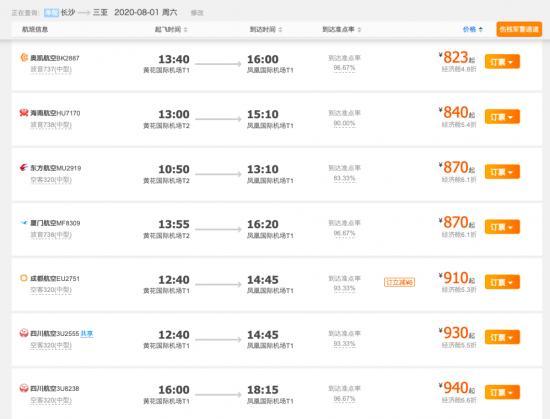This screenshot has height=419, width=550.
Task: Book the ¥910 Chengdu Airlines flight
Action: pos(502,282)
